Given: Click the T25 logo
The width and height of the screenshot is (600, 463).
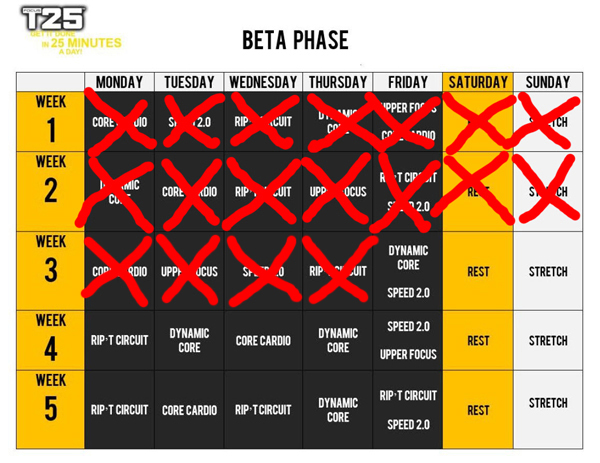Looking at the screenshot, I should click(x=71, y=31).
